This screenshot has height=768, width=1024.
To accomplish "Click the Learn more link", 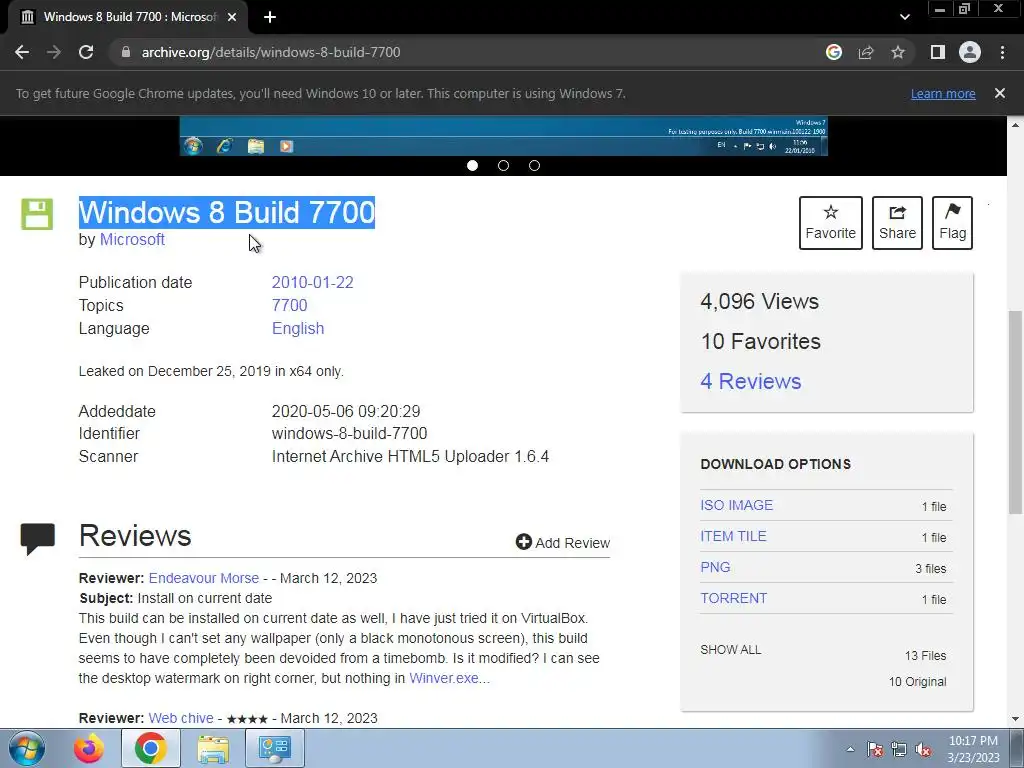I will 943,93.
